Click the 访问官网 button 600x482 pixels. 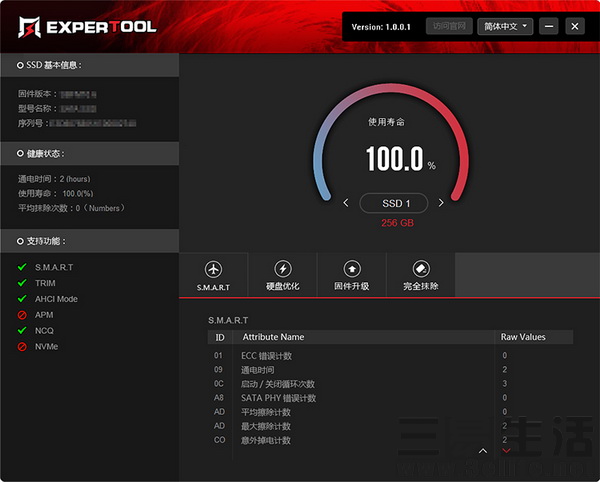click(449, 27)
